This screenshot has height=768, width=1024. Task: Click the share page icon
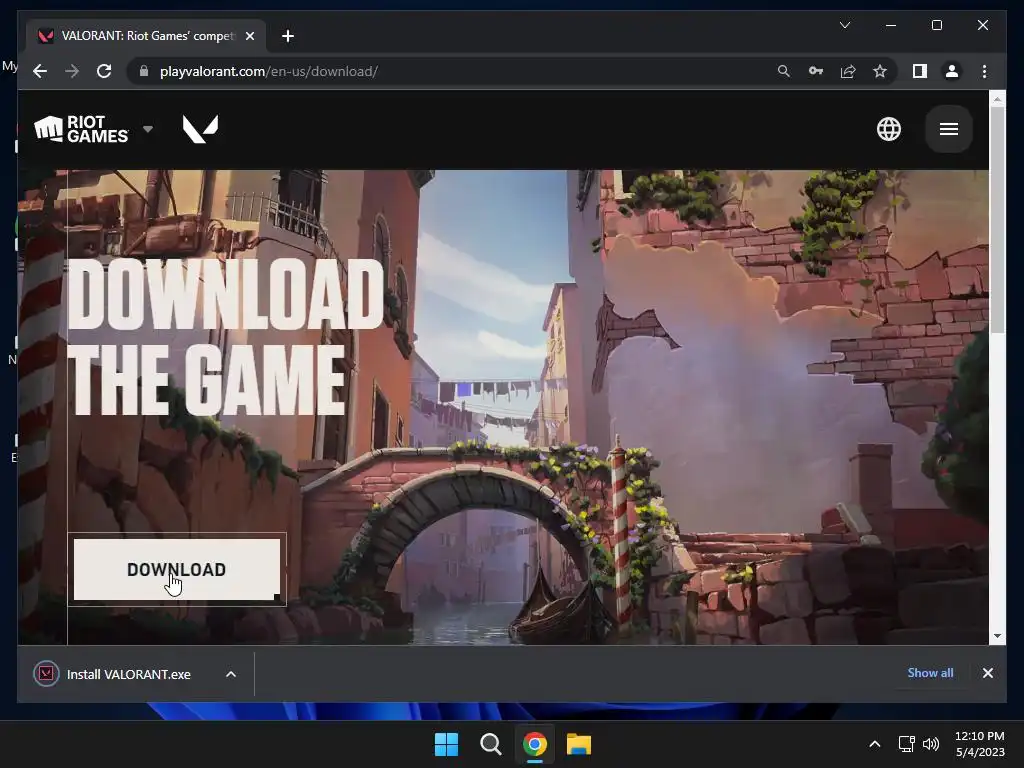tap(848, 71)
